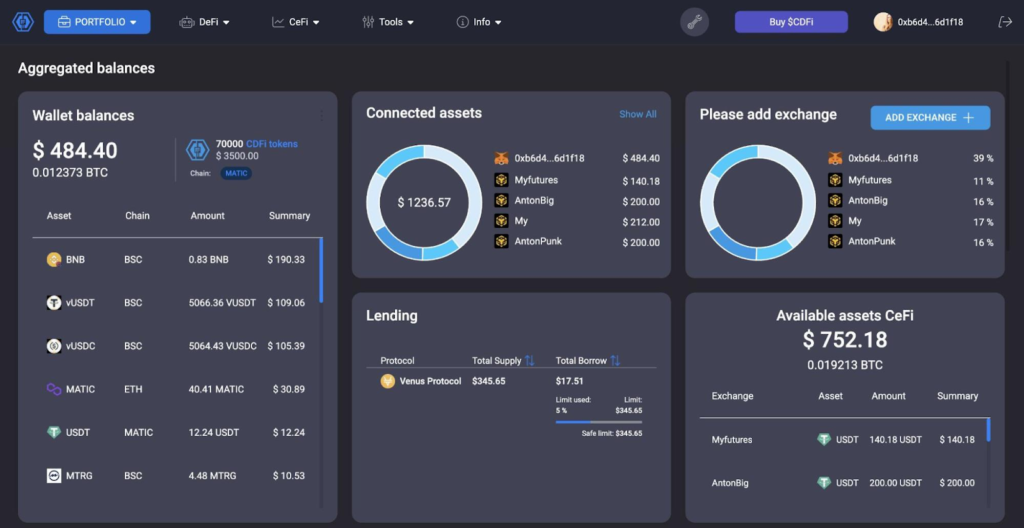Click the MTRG token icon

click(54, 475)
